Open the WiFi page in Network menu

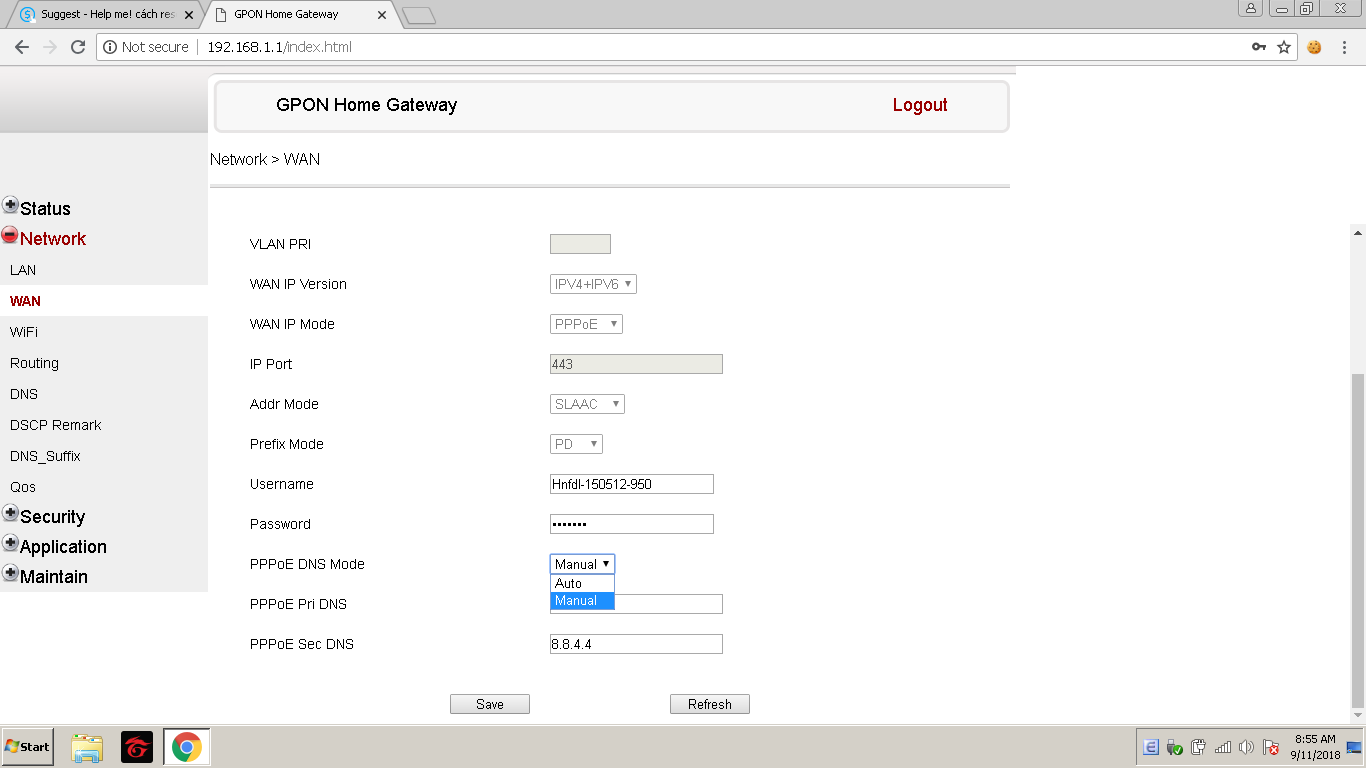(24, 332)
